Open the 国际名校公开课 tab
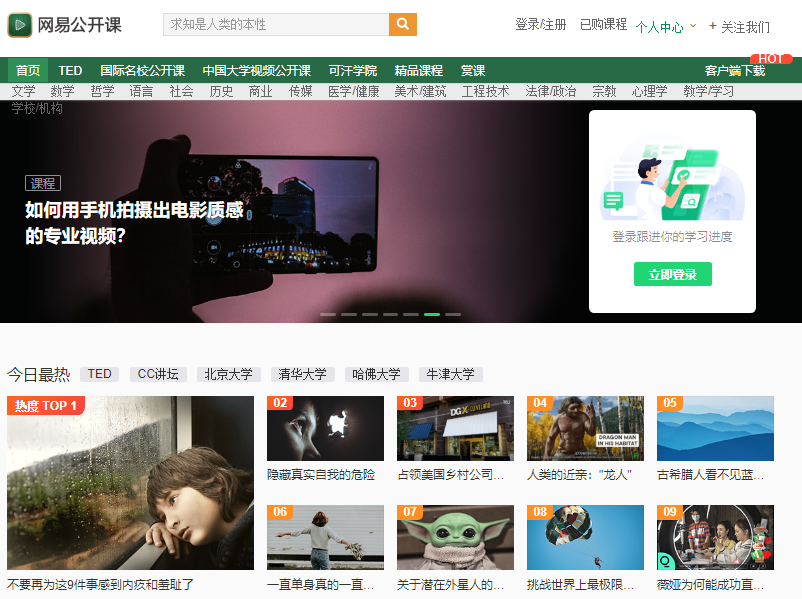The height and width of the screenshot is (599, 802). pos(143,70)
